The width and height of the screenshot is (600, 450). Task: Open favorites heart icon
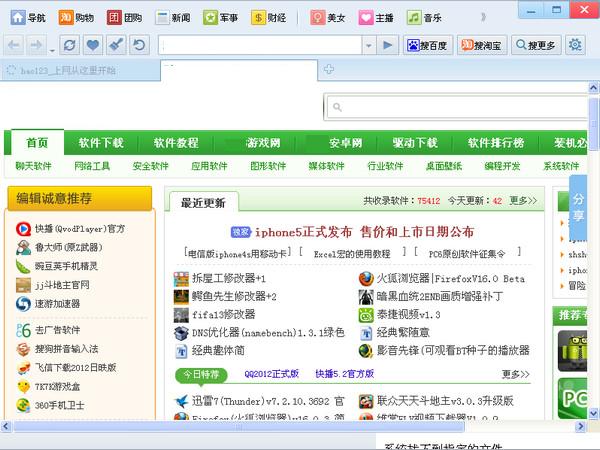[93, 45]
